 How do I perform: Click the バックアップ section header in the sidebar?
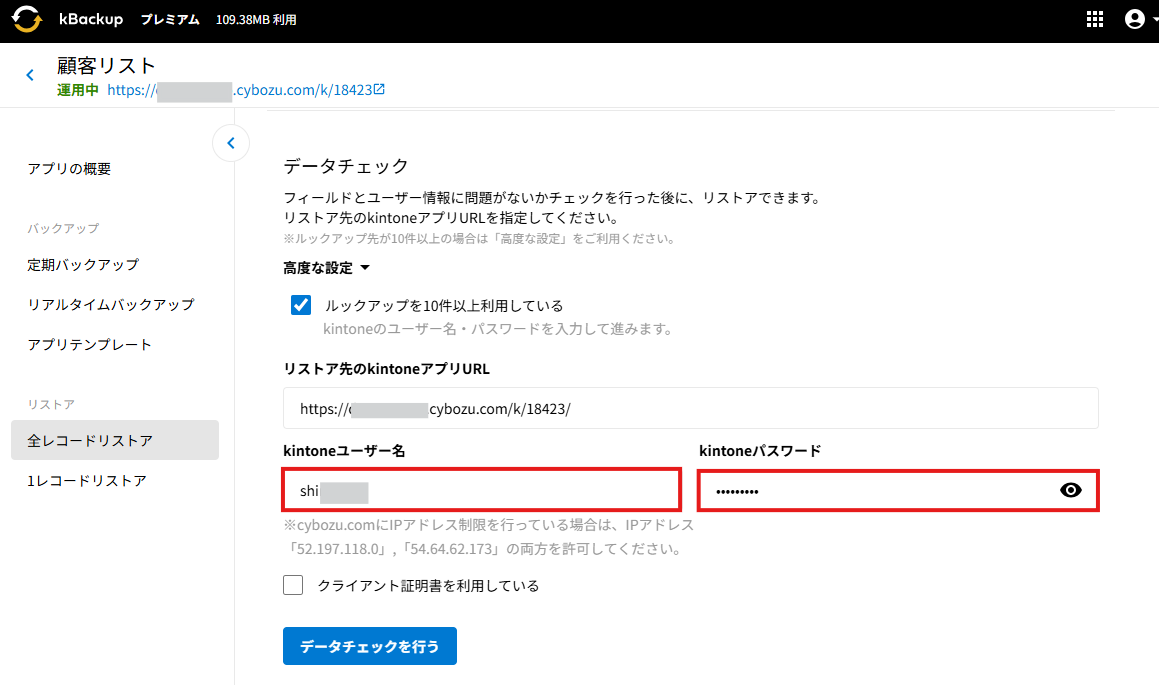(x=64, y=228)
